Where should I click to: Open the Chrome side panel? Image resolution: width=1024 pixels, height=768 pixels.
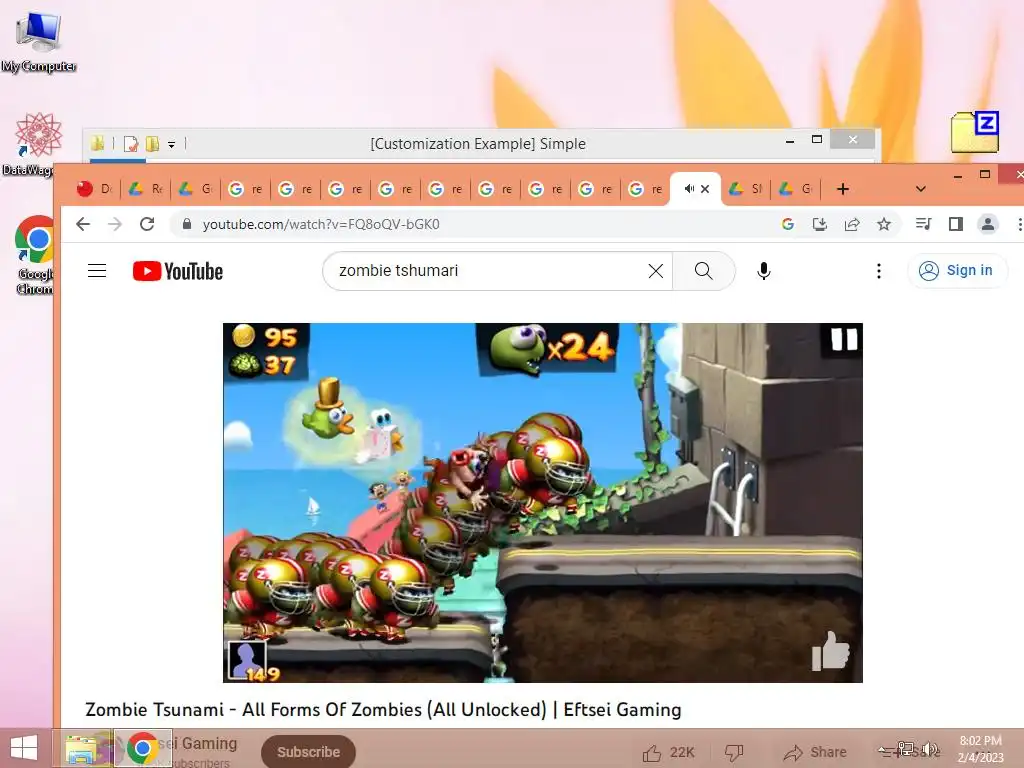pos(955,224)
